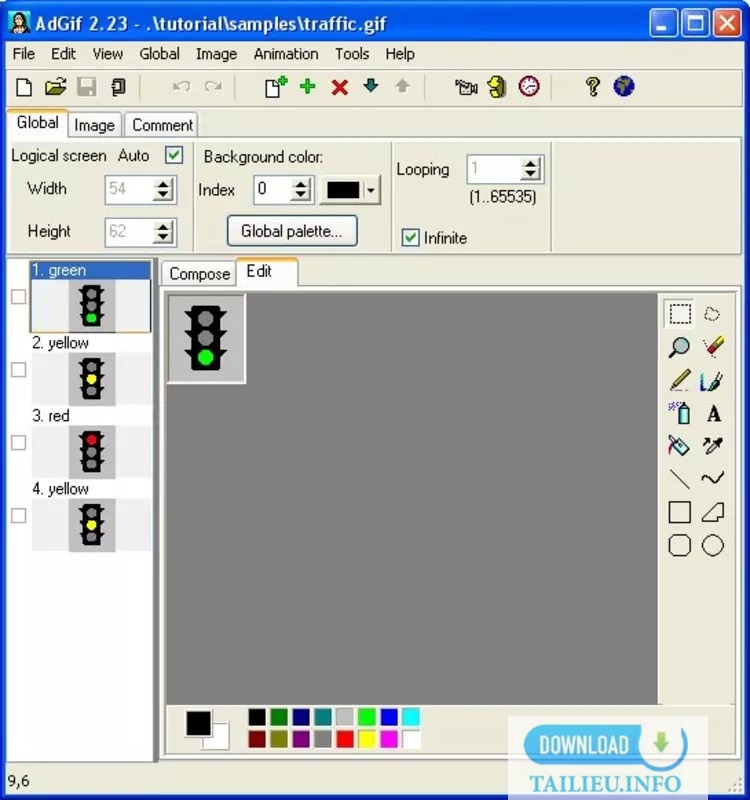Move frame down with the down arrow
750x800 pixels.
pos(371,86)
